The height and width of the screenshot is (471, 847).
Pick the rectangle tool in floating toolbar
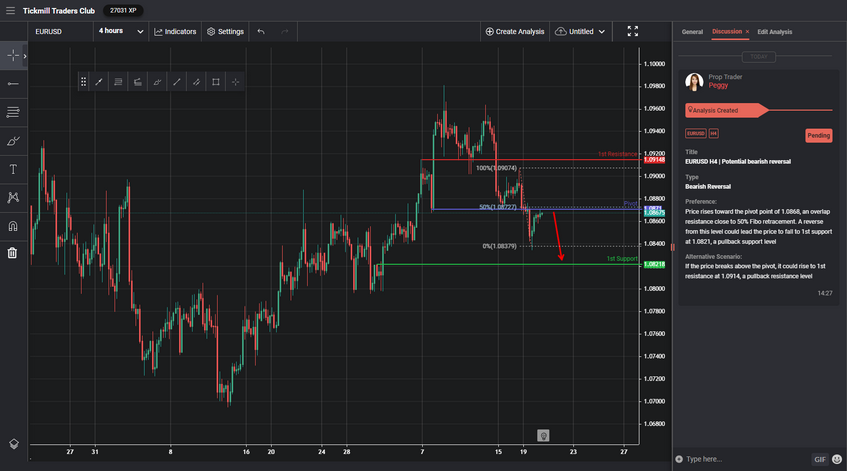216,82
